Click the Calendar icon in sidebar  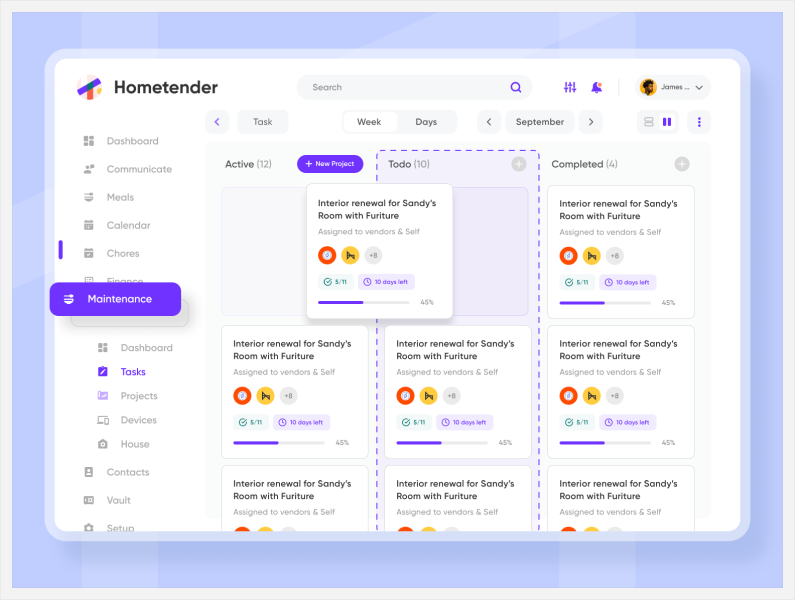(89, 225)
